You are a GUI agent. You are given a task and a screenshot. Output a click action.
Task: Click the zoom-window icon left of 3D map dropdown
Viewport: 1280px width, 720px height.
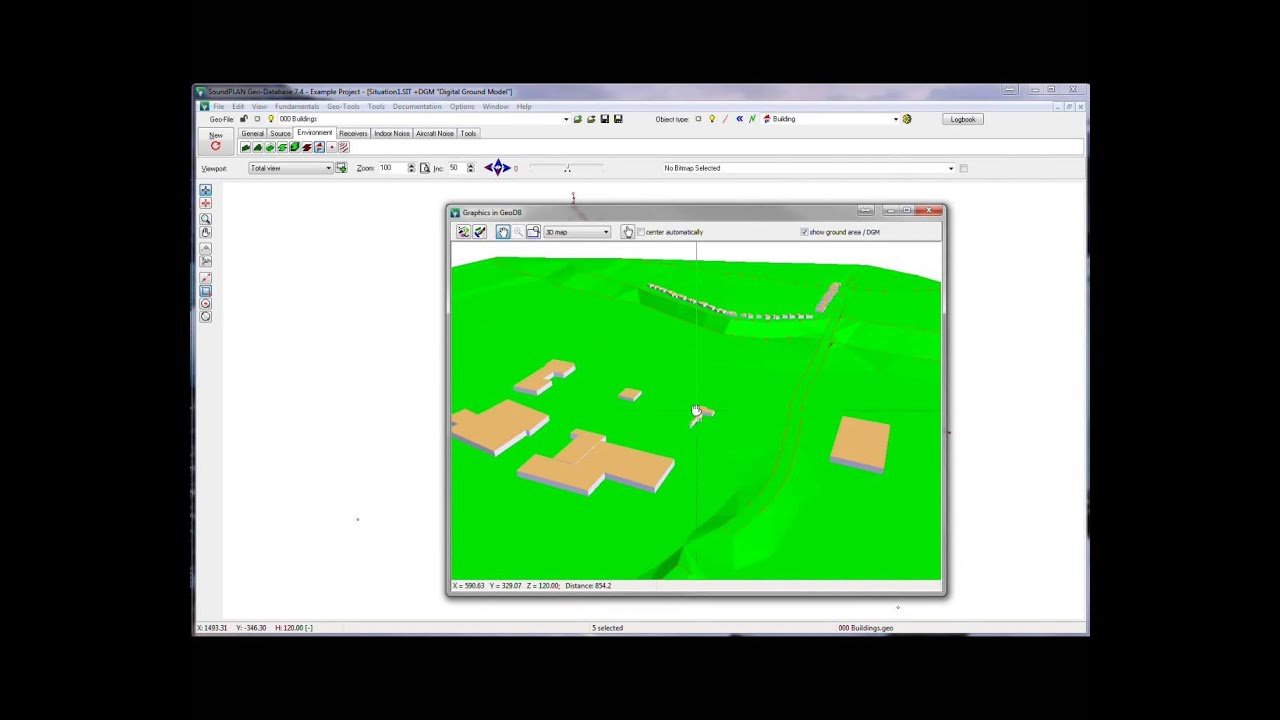(x=533, y=232)
